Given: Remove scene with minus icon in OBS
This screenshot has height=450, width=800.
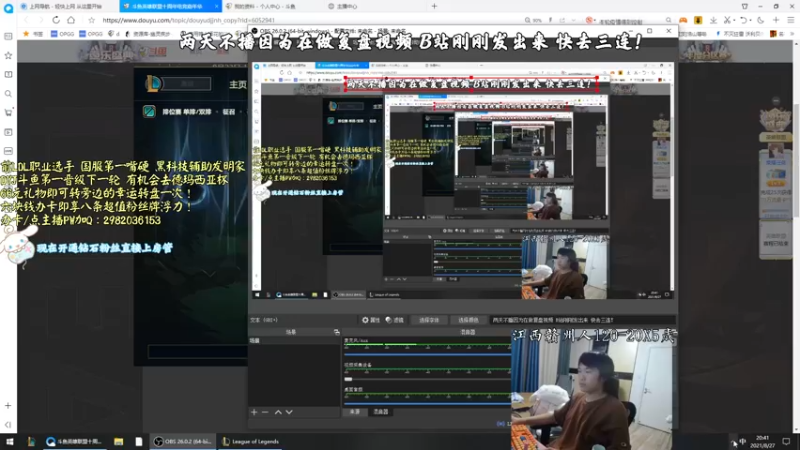Looking at the screenshot, I should pyautogui.click(x=265, y=412).
